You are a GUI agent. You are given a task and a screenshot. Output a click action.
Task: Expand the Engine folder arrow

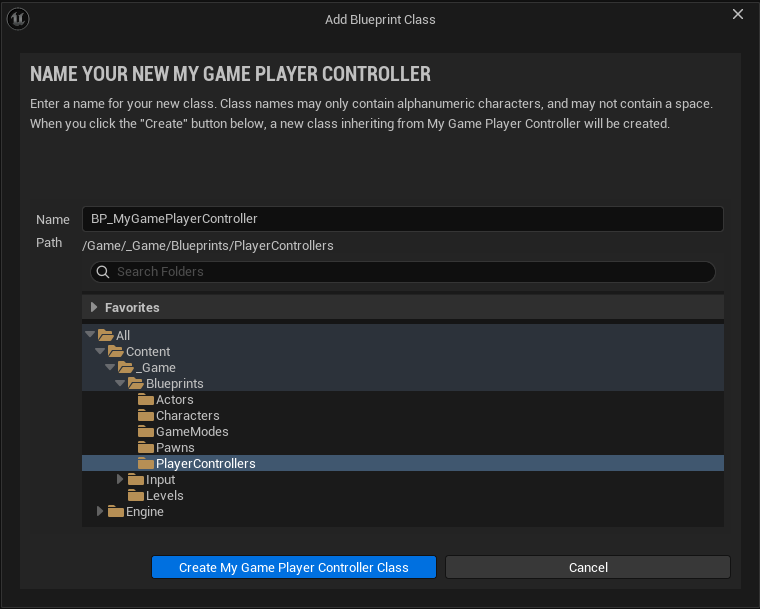click(100, 512)
